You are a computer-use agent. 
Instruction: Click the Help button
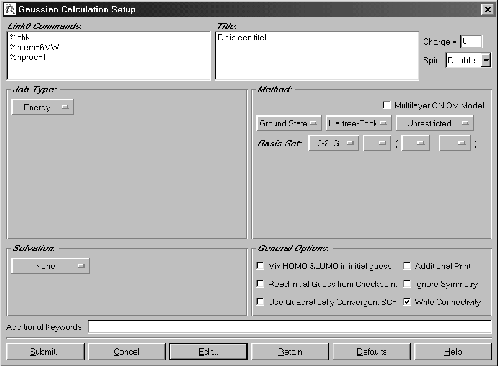pos(453,352)
